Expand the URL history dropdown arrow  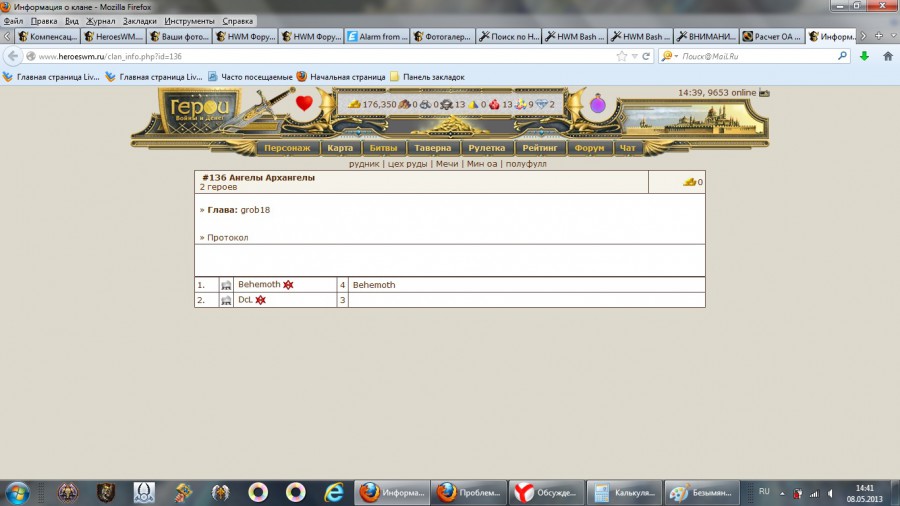pyautogui.click(x=634, y=56)
